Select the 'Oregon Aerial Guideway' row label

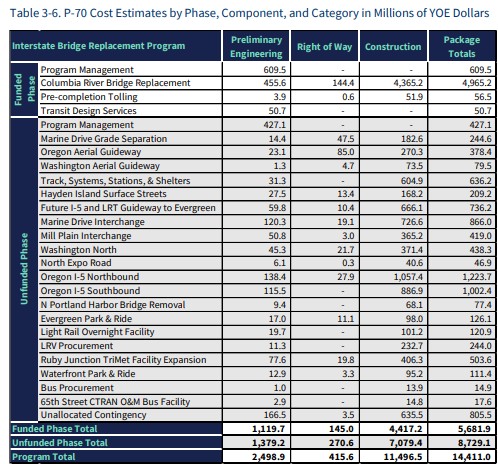click(x=91, y=152)
